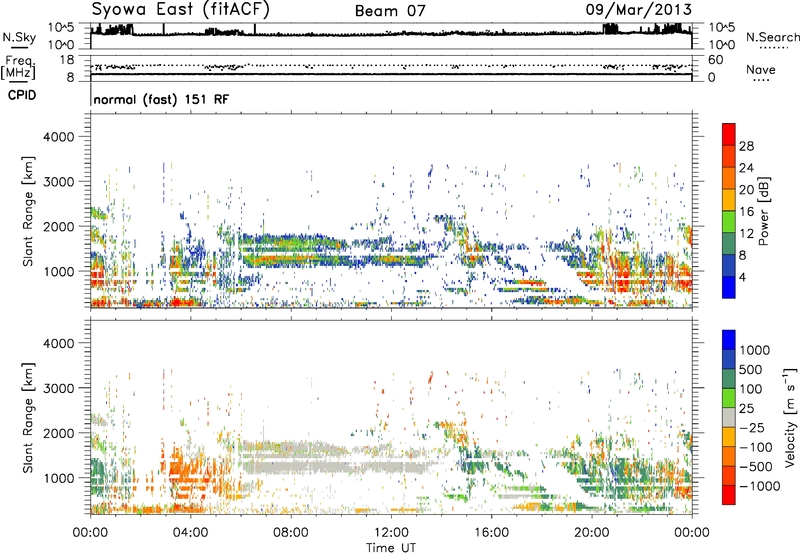Click the 'CPID' label
This screenshot has width=800, height=554.
[22, 95]
